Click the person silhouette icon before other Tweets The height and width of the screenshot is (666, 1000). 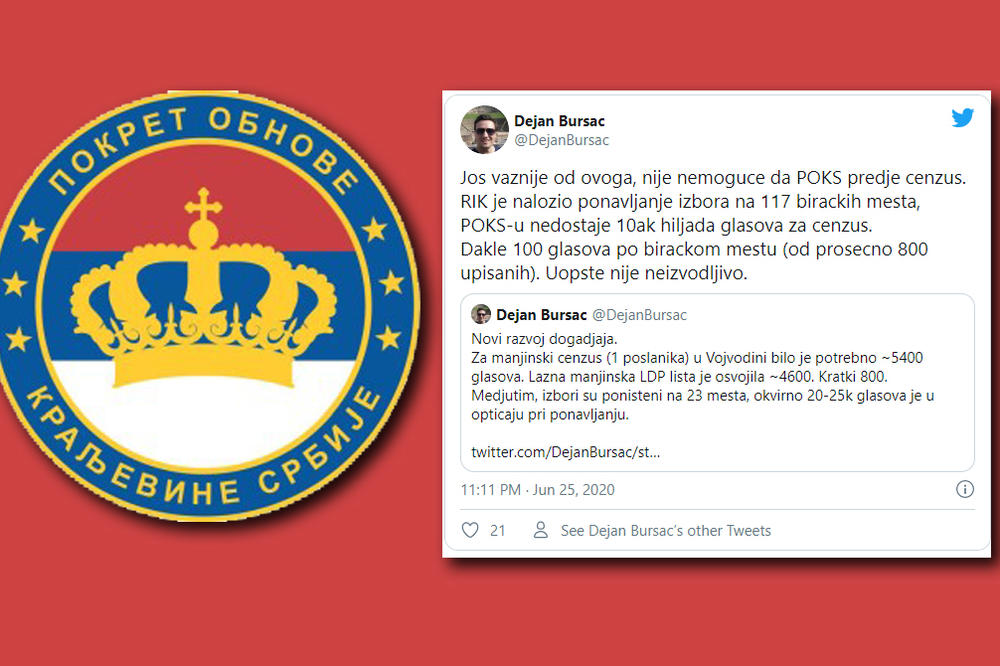541,531
